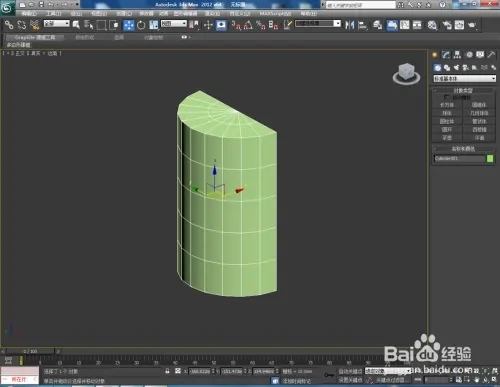The height and width of the screenshot is (387, 500).
Task: Toggle the 3D Snaps button
Action: point(236,25)
